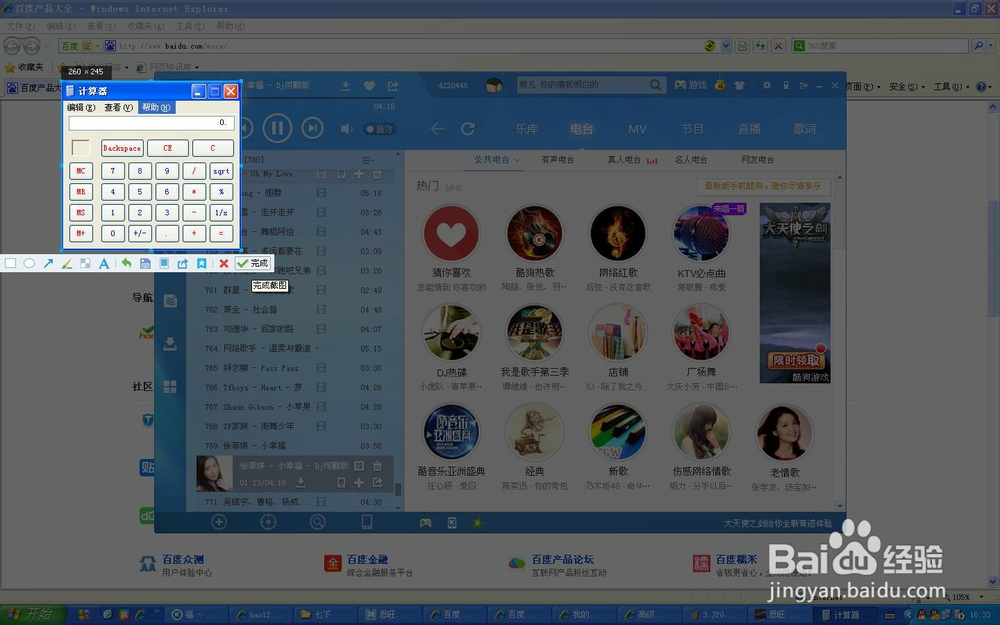Mute the music player volume
The width and height of the screenshot is (1000, 625).
click(345, 128)
